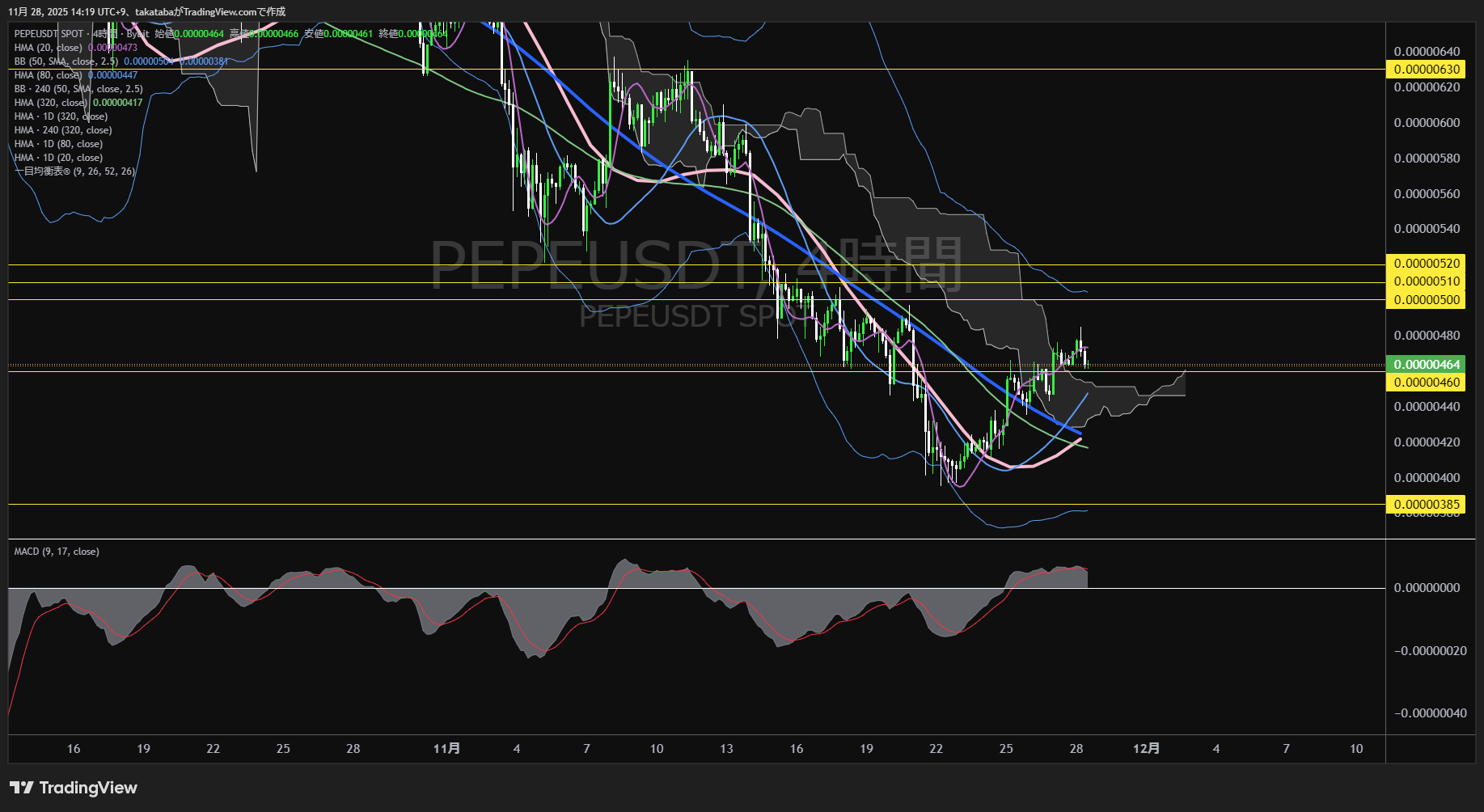Click the yellow 0.00000630 price line label
This screenshot has height=812, width=1484.
click(1427, 70)
